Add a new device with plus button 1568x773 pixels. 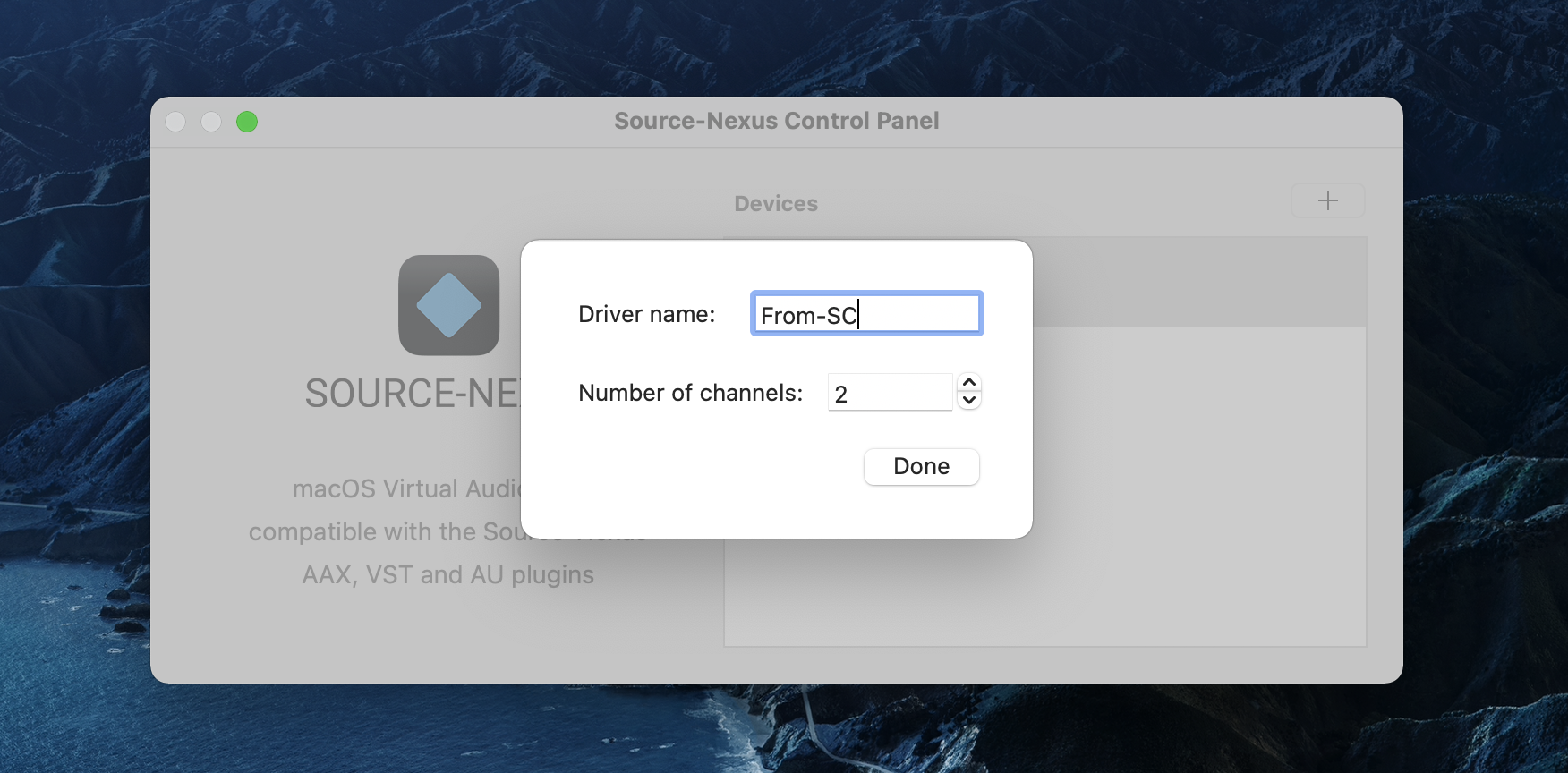[x=1327, y=200]
